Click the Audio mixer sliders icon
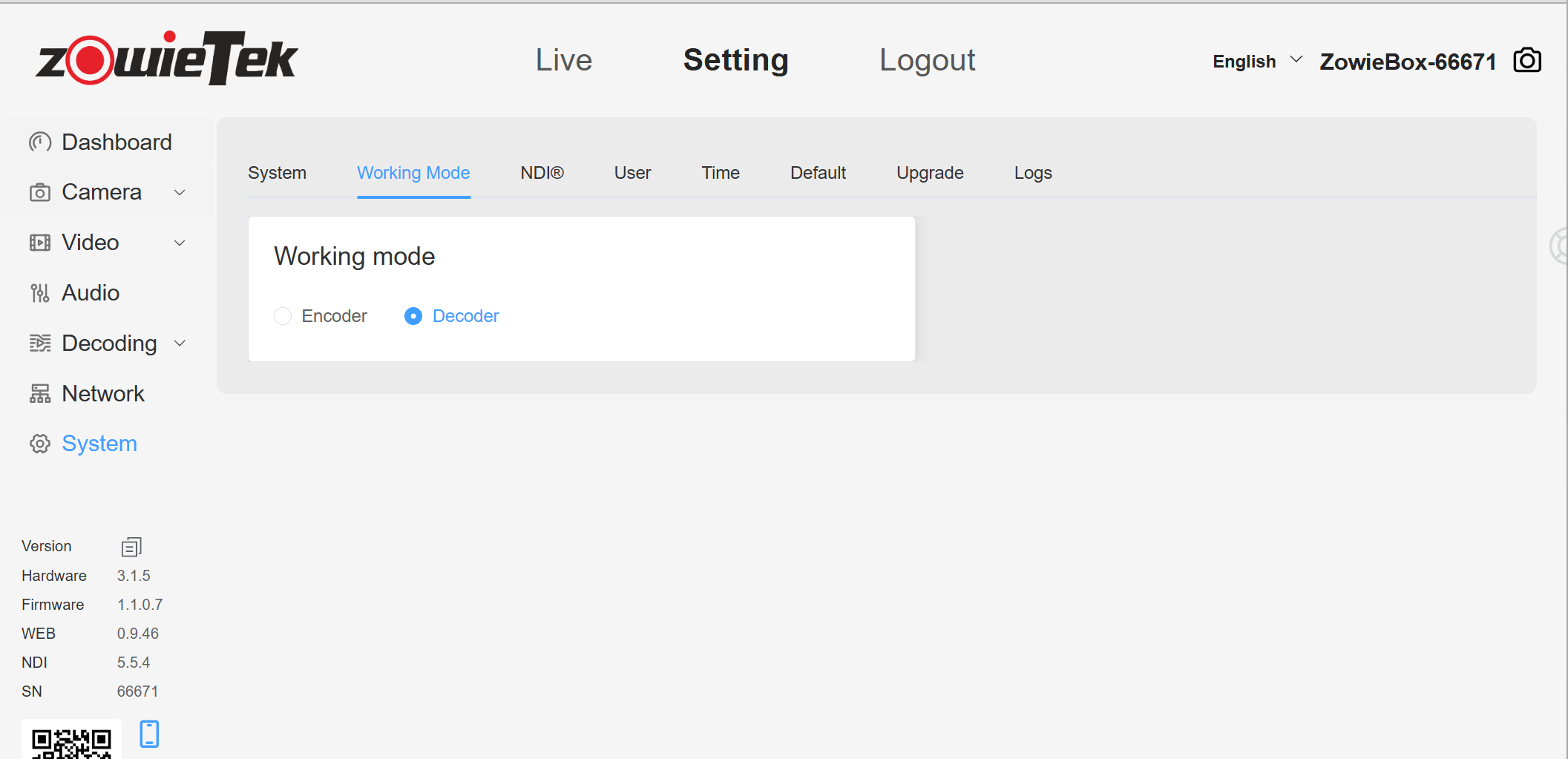This screenshot has height=759, width=1568. pos(39,293)
